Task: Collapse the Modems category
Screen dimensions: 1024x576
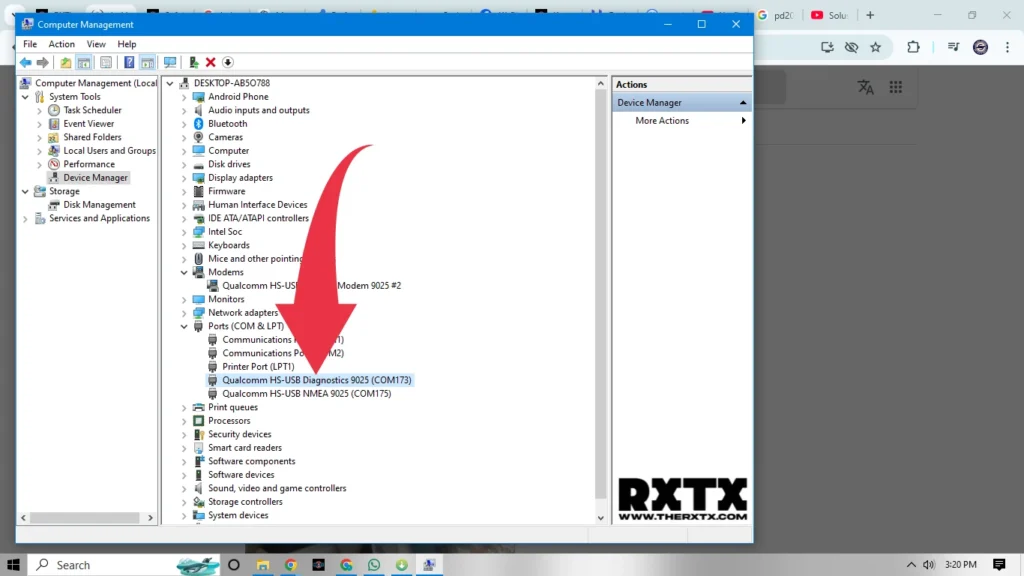Action: [x=185, y=272]
